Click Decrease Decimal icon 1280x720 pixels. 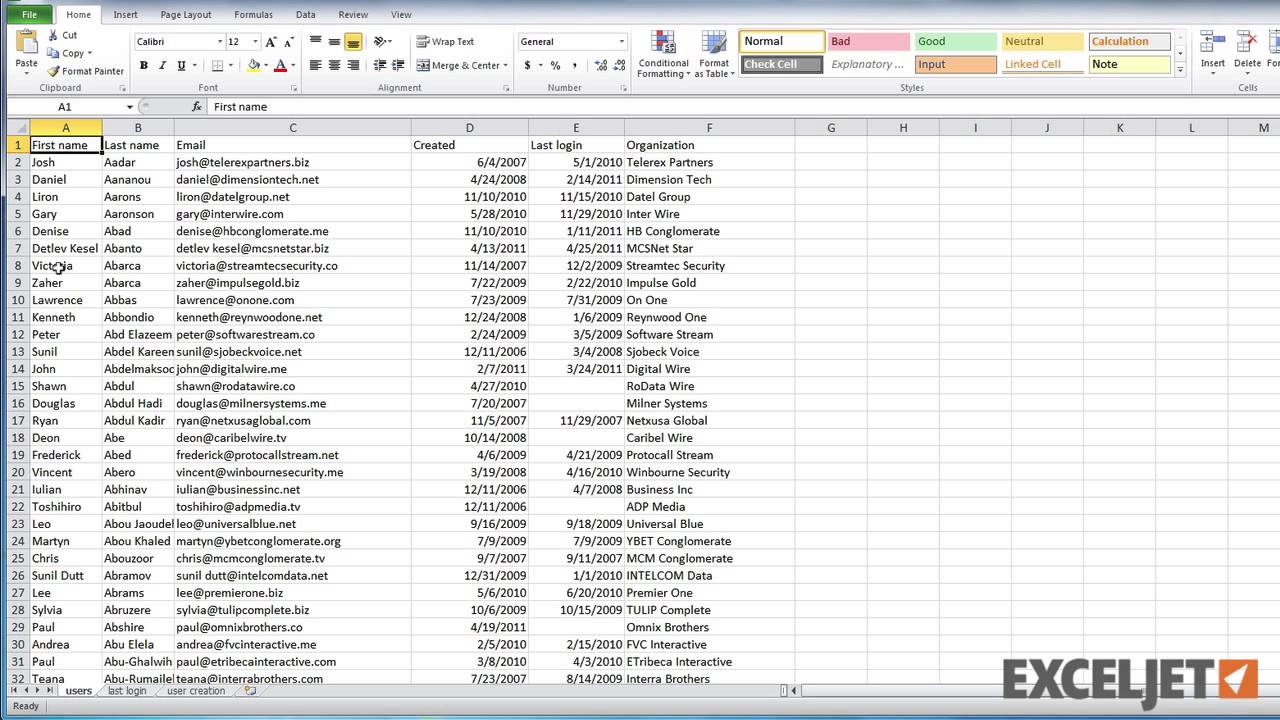(618, 65)
